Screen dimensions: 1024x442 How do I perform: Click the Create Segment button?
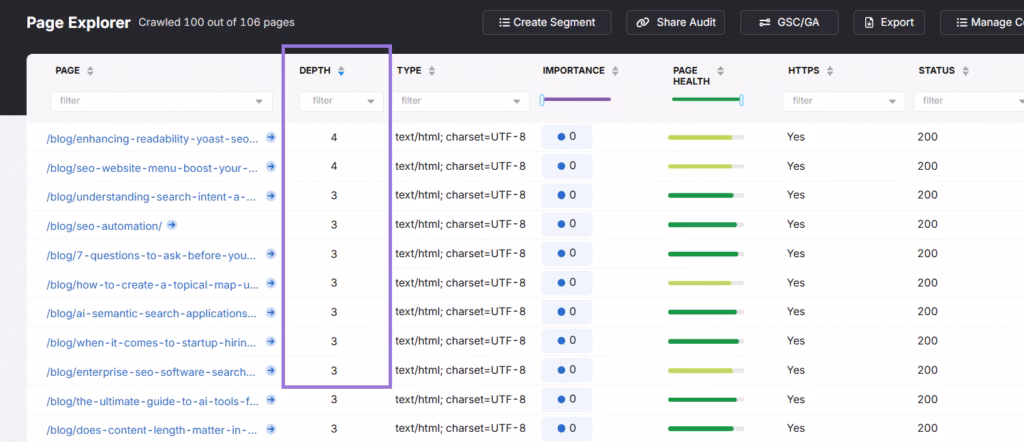(x=547, y=22)
